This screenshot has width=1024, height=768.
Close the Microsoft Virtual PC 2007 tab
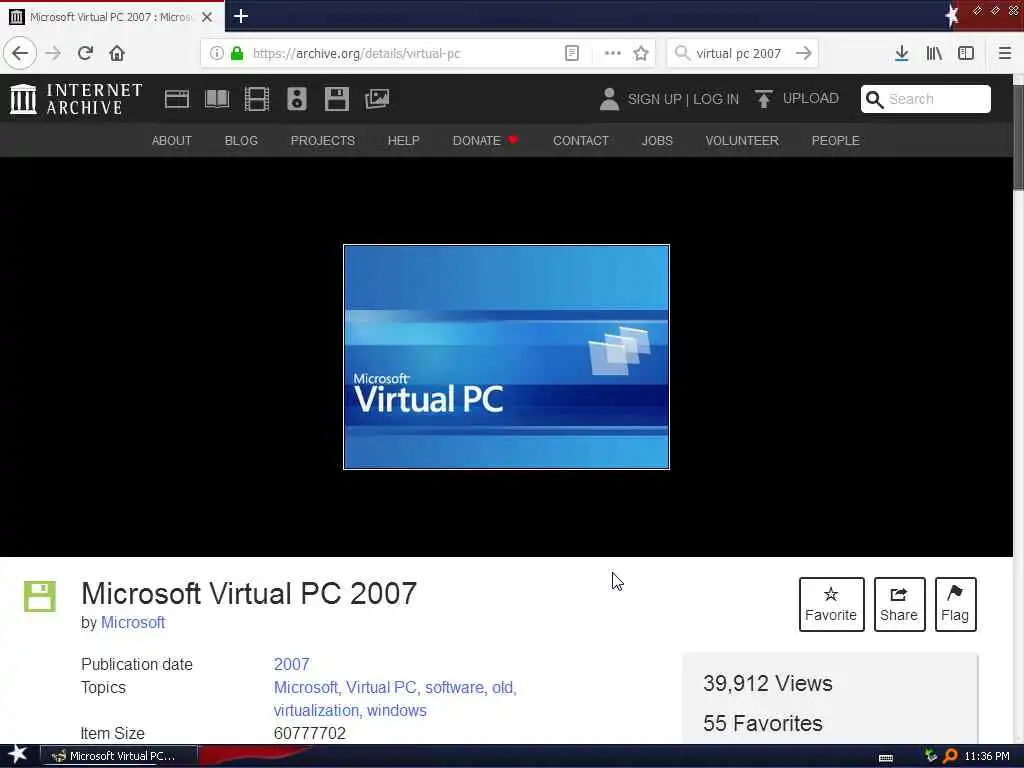[207, 17]
